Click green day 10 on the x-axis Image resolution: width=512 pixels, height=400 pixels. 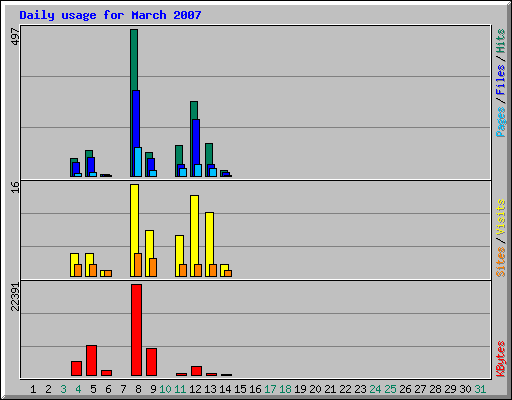click(x=165, y=389)
